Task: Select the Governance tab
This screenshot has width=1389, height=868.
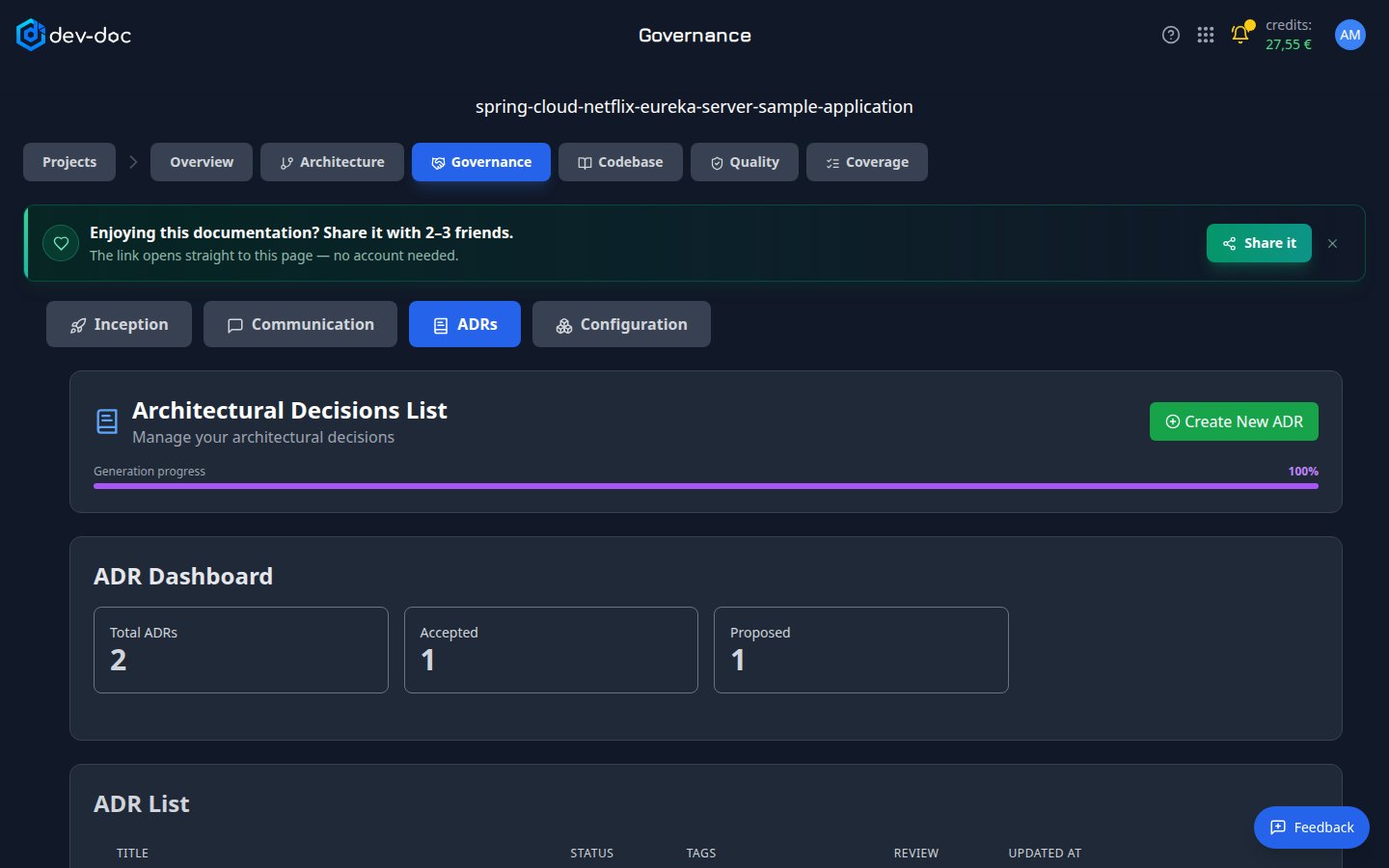Action: (x=481, y=162)
